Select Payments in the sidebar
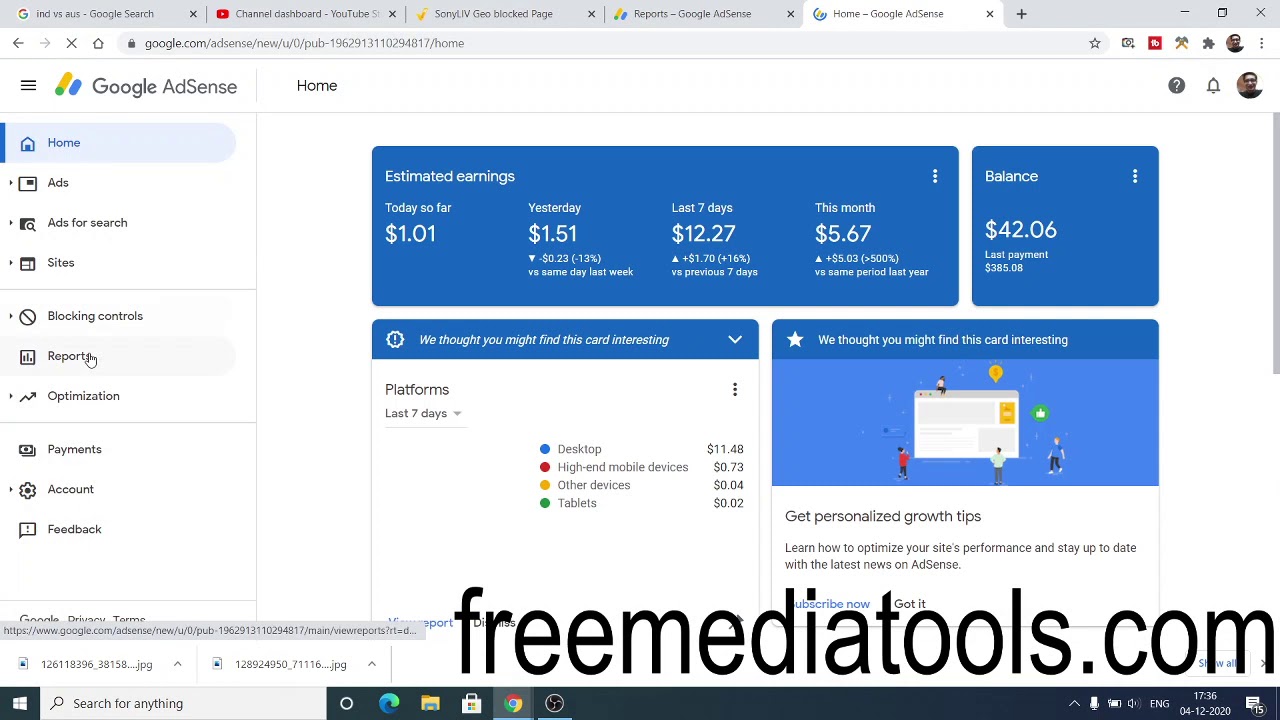This screenshot has width=1280, height=720. click(x=74, y=449)
